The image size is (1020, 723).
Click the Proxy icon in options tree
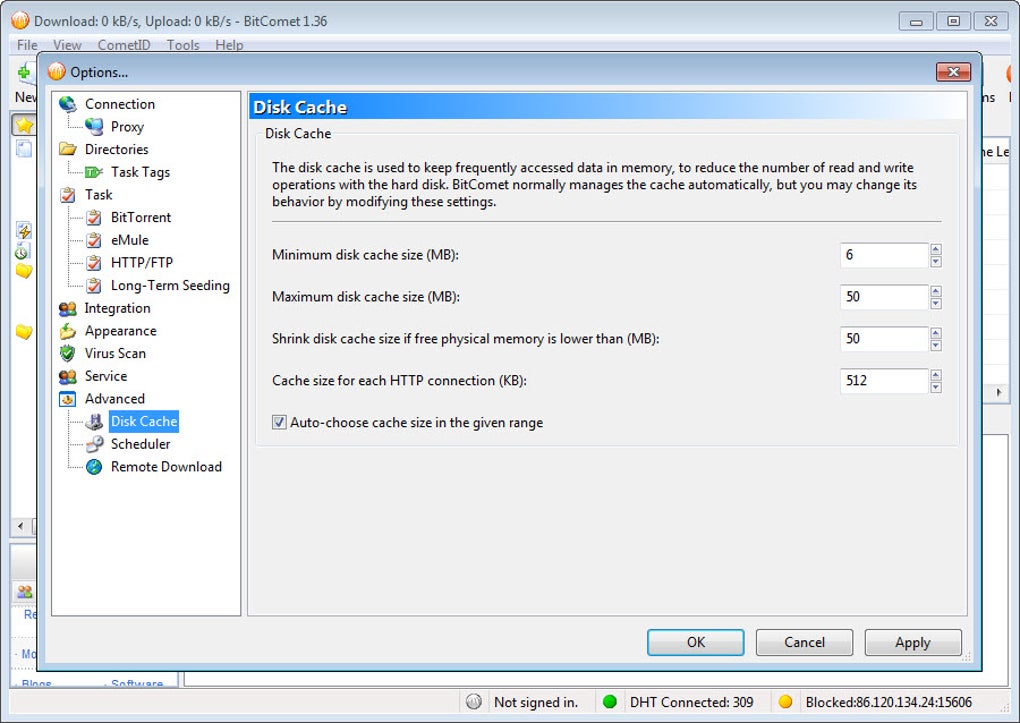pos(94,127)
